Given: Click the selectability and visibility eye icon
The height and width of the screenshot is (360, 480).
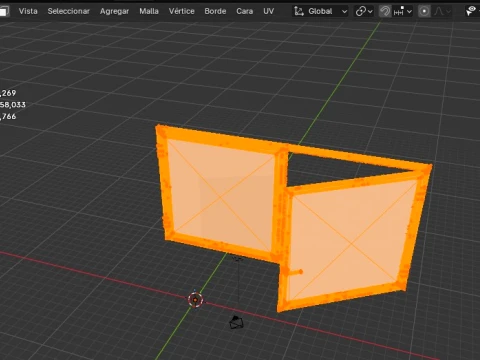Looking at the screenshot, I should pos(471,11).
